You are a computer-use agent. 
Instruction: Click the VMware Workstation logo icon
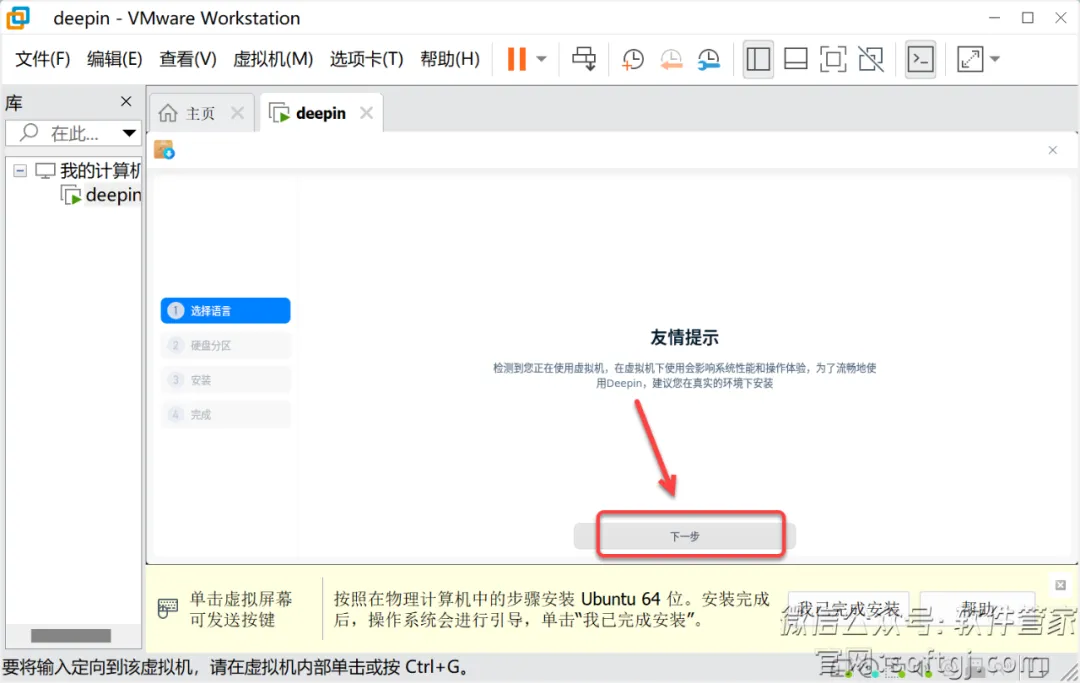click(18, 18)
